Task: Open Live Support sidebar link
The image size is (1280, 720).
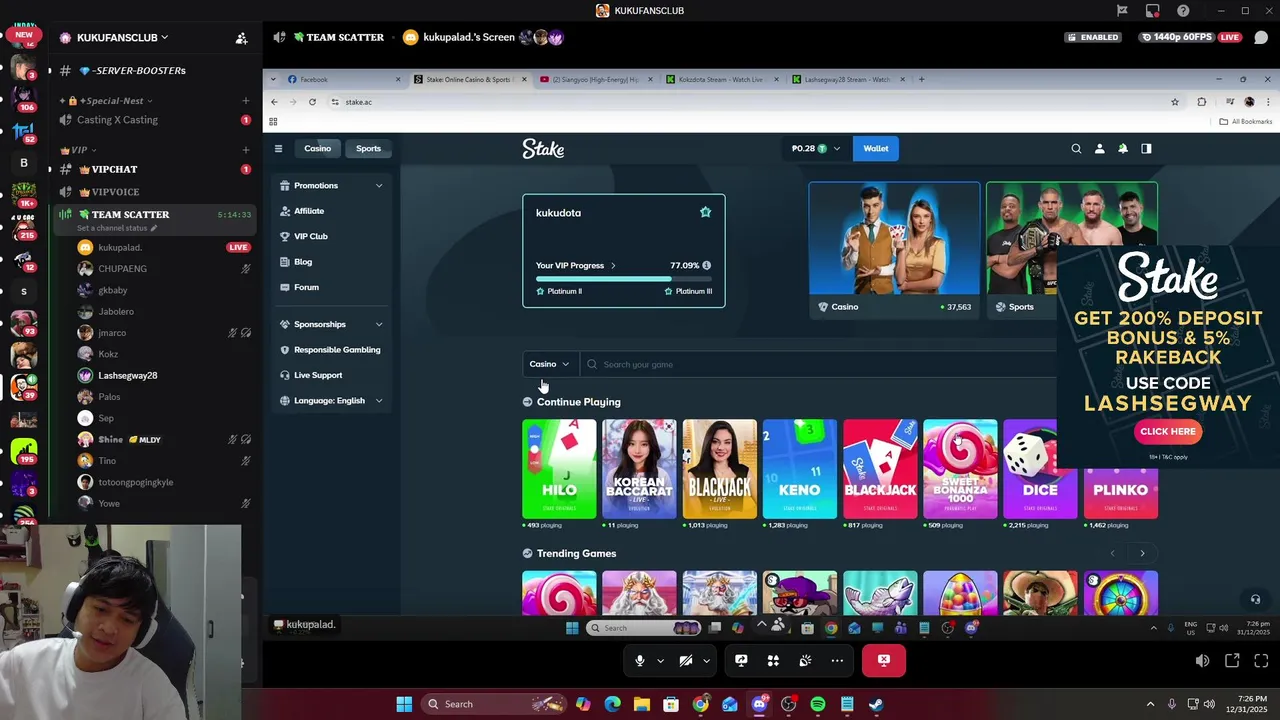Action: pyautogui.click(x=318, y=375)
